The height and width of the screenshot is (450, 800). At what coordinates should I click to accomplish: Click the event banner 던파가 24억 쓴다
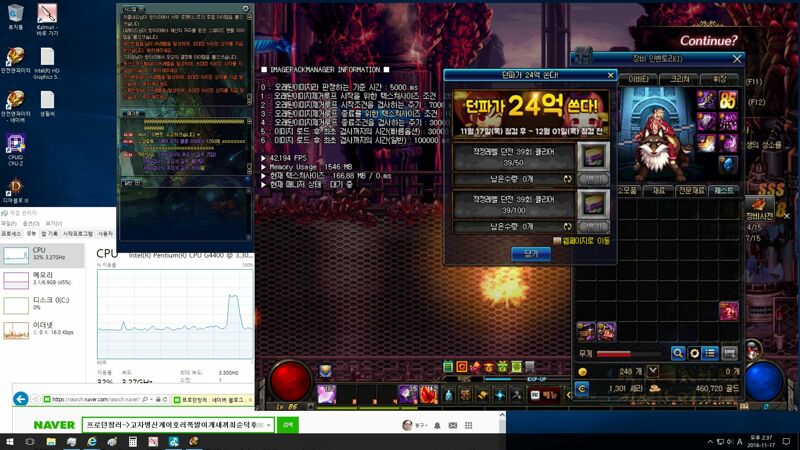(x=531, y=113)
